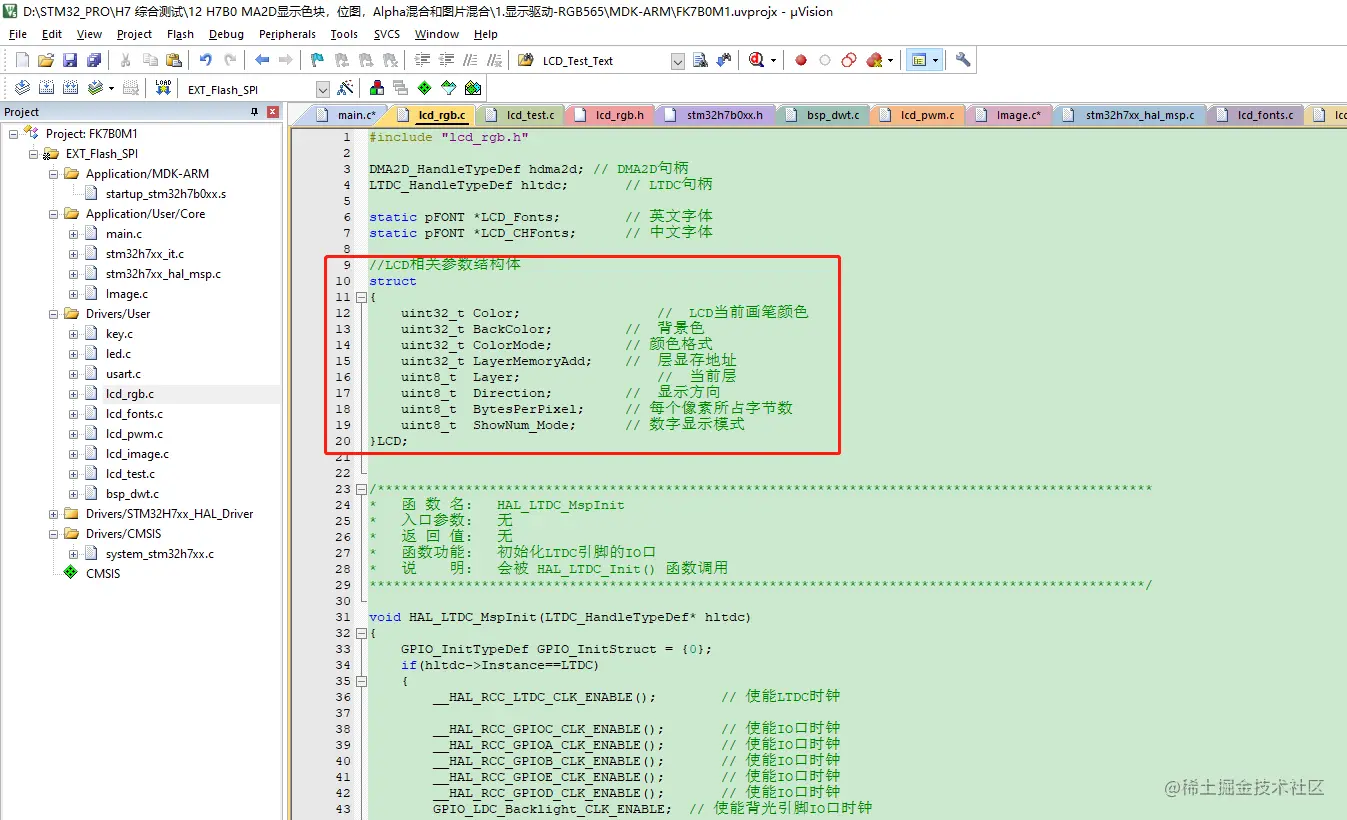Open the debug session dropdown arrow

773,60
